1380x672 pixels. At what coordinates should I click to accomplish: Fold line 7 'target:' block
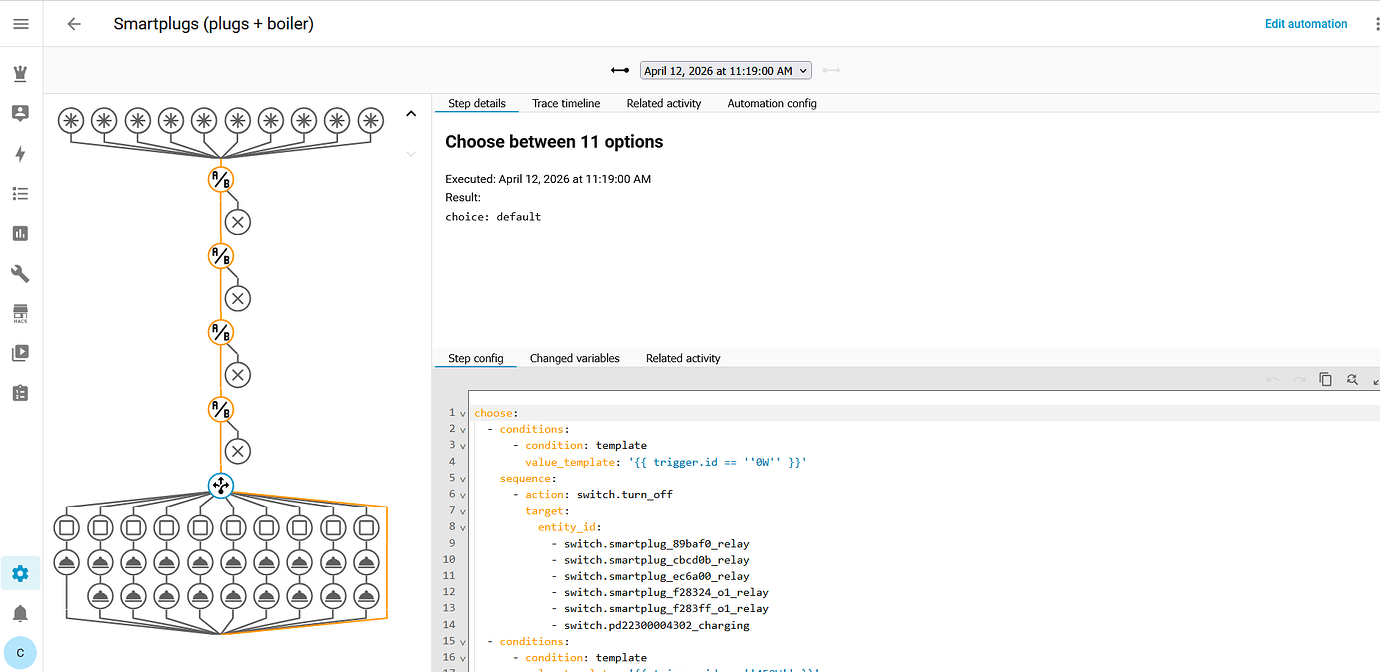coord(463,511)
